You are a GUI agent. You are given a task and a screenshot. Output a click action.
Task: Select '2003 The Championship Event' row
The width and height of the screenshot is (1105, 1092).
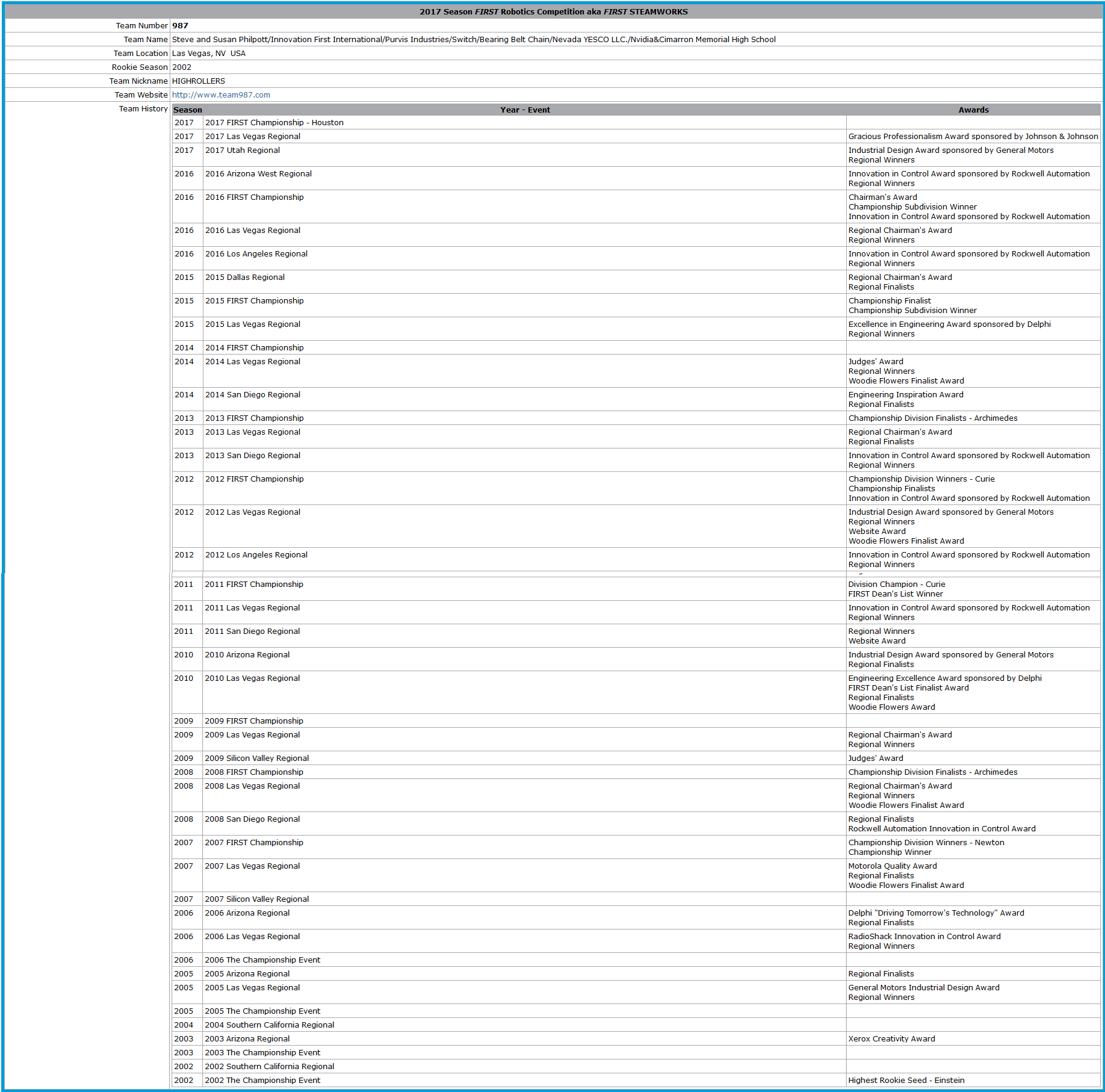[x=262, y=1053]
